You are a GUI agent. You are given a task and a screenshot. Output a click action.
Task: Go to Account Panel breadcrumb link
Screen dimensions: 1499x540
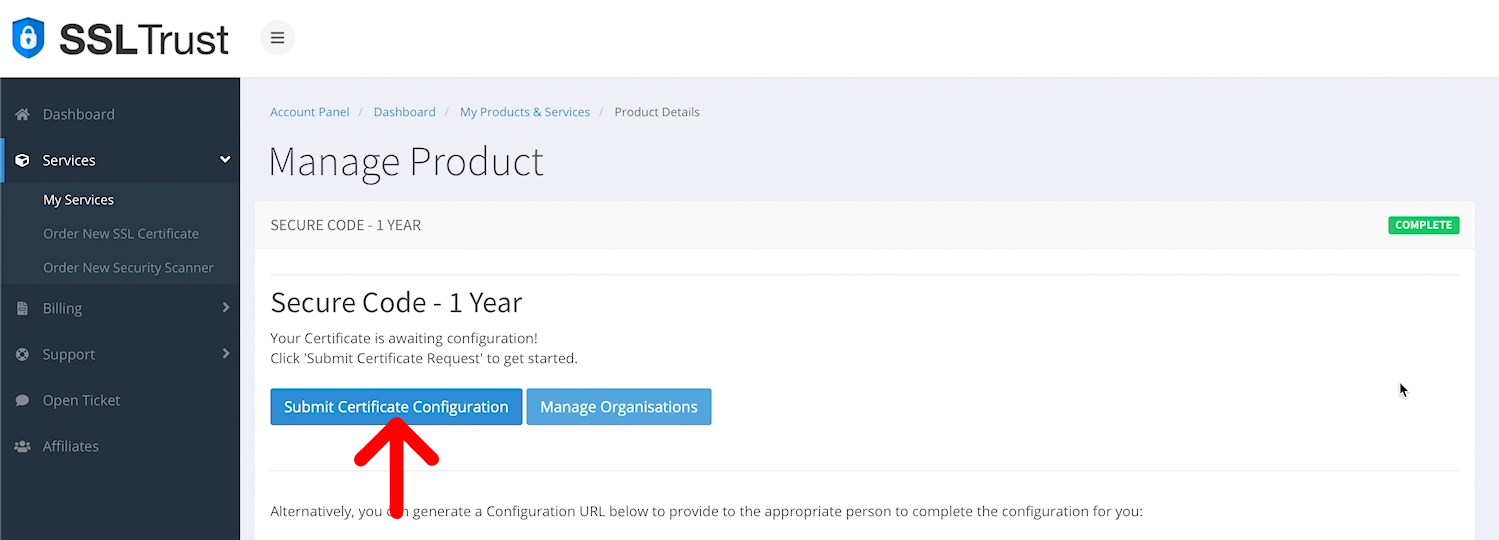tap(310, 112)
